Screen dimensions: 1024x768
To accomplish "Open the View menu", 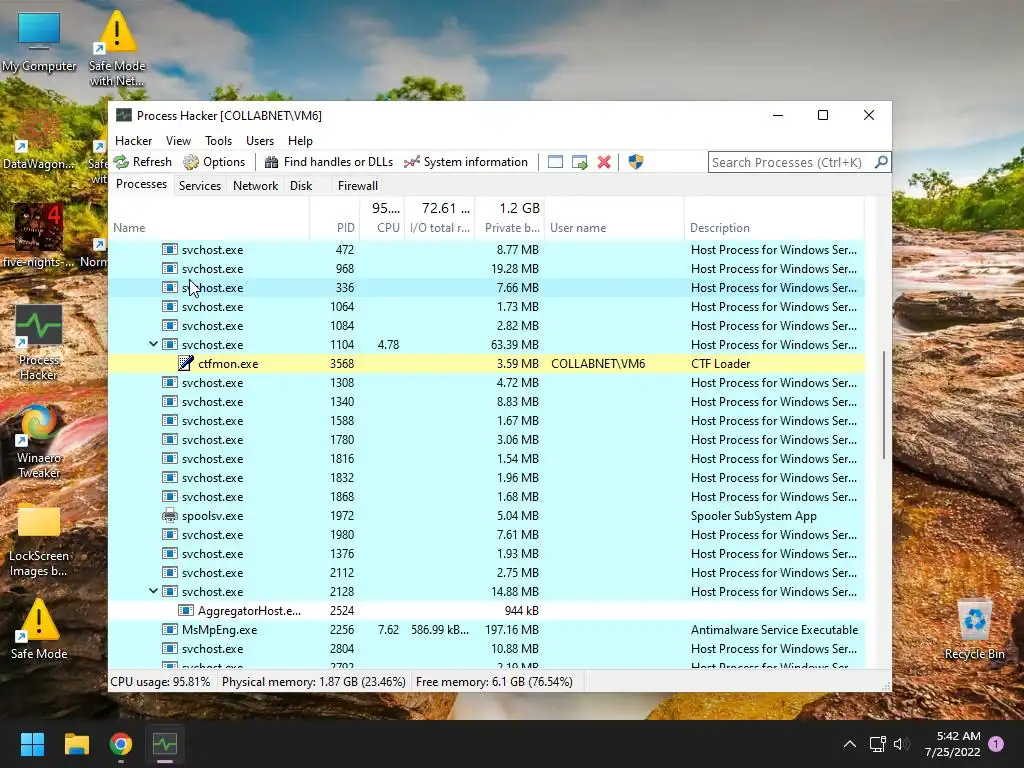I will [x=178, y=140].
